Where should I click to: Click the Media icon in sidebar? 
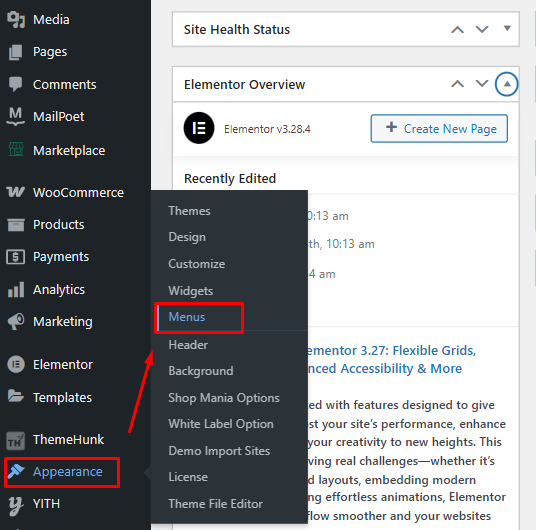click(x=16, y=19)
